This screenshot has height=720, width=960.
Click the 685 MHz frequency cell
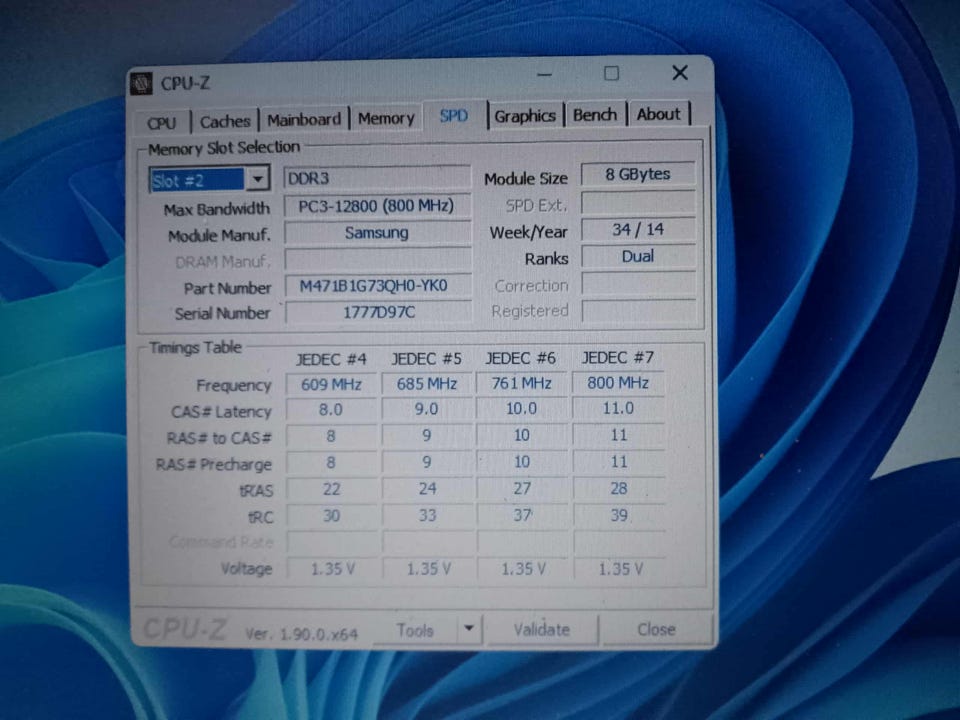[x=427, y=384]
